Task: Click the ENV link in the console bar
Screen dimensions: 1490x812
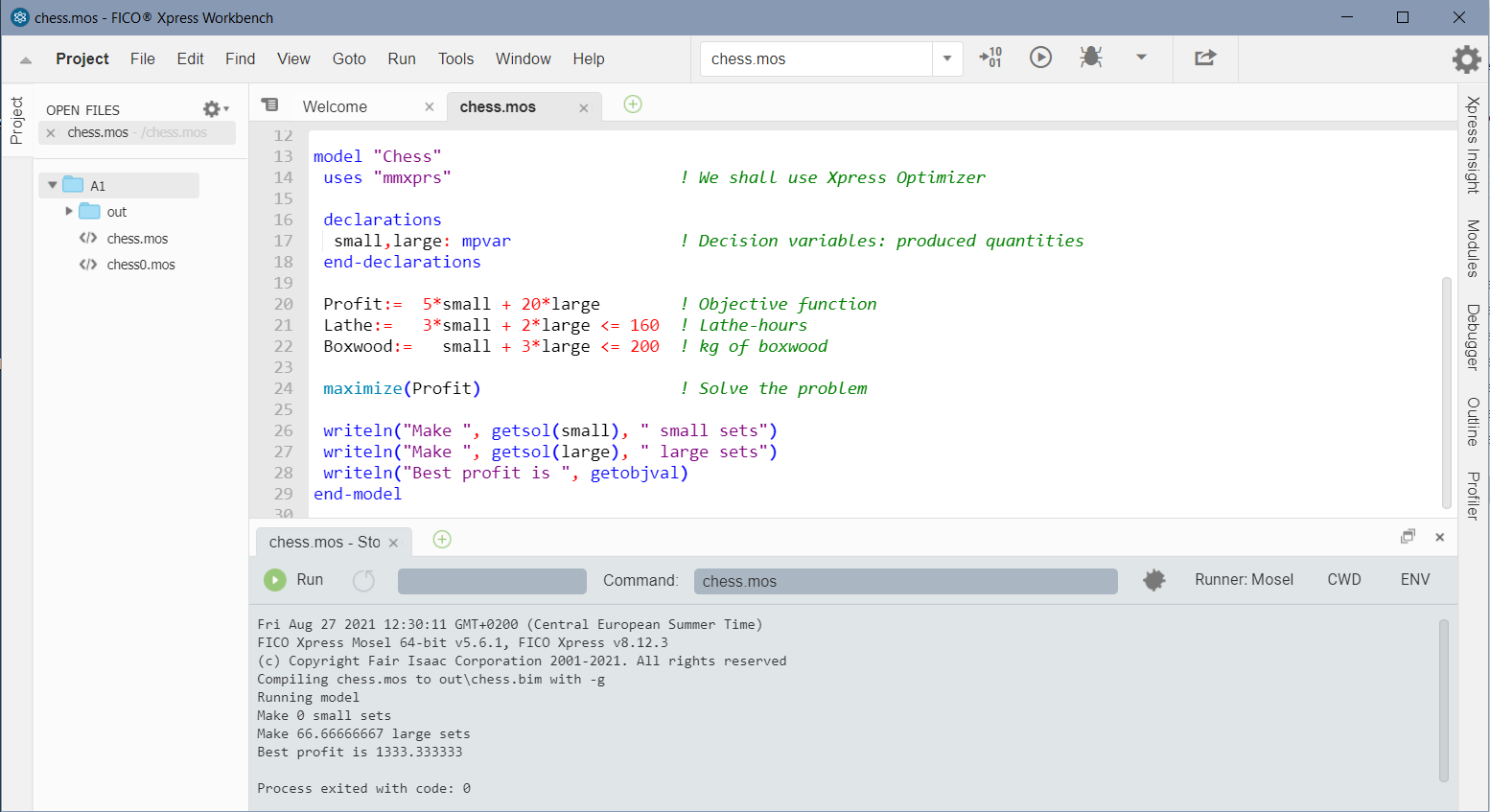Action: coord(1415,579)
